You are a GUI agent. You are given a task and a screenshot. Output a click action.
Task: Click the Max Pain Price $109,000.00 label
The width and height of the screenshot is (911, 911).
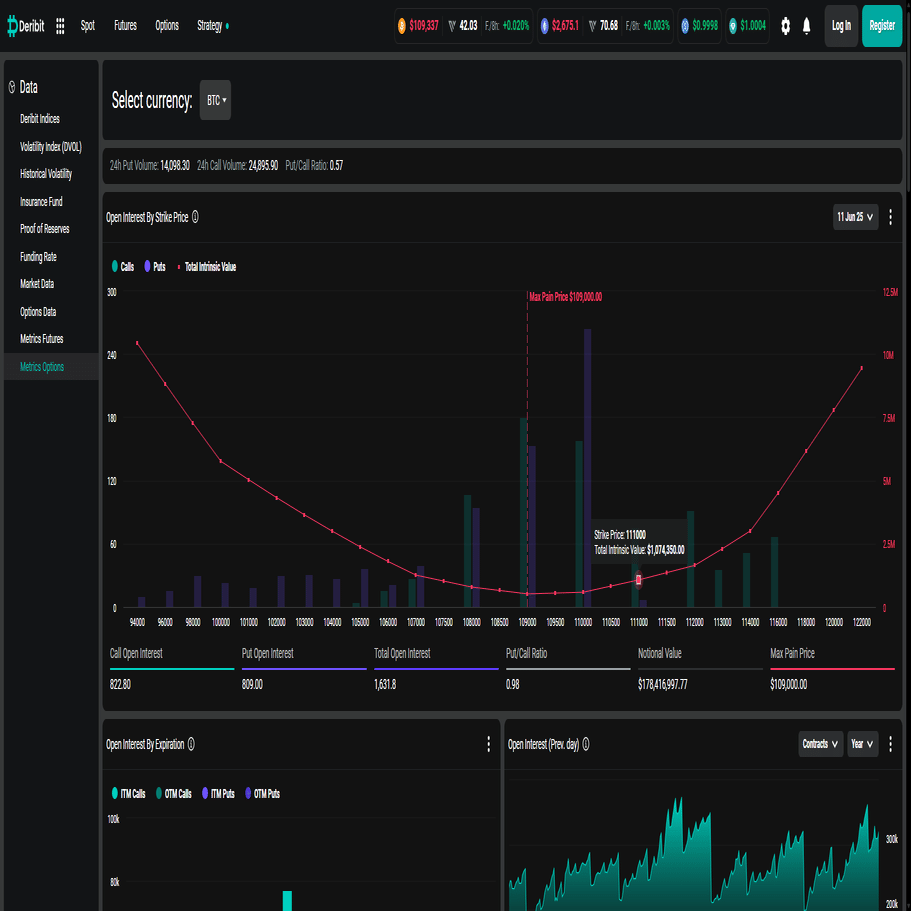566,297
